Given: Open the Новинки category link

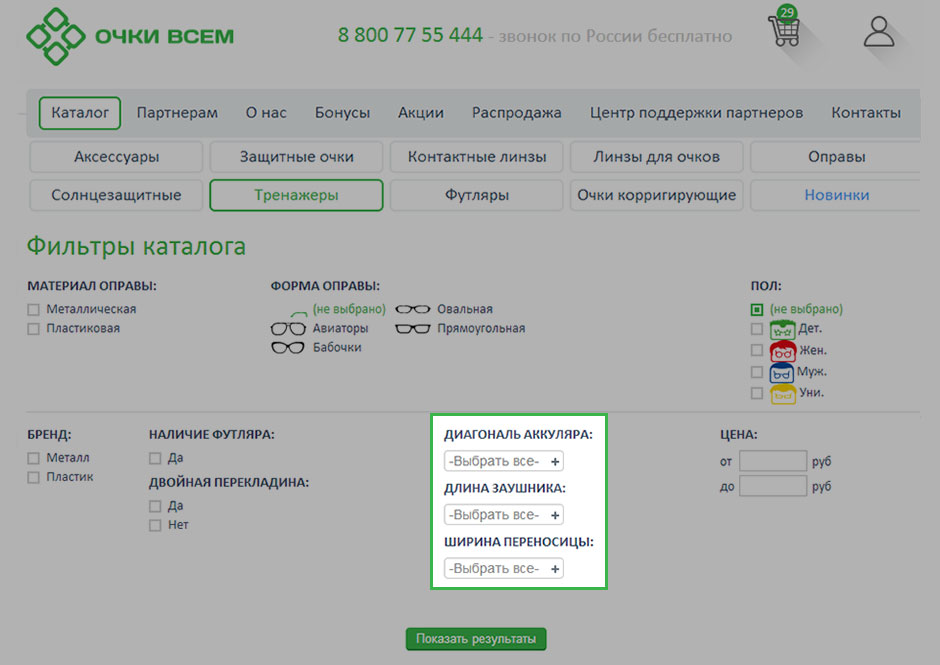Looking at the screenshot, I should [x=836, y=195].
